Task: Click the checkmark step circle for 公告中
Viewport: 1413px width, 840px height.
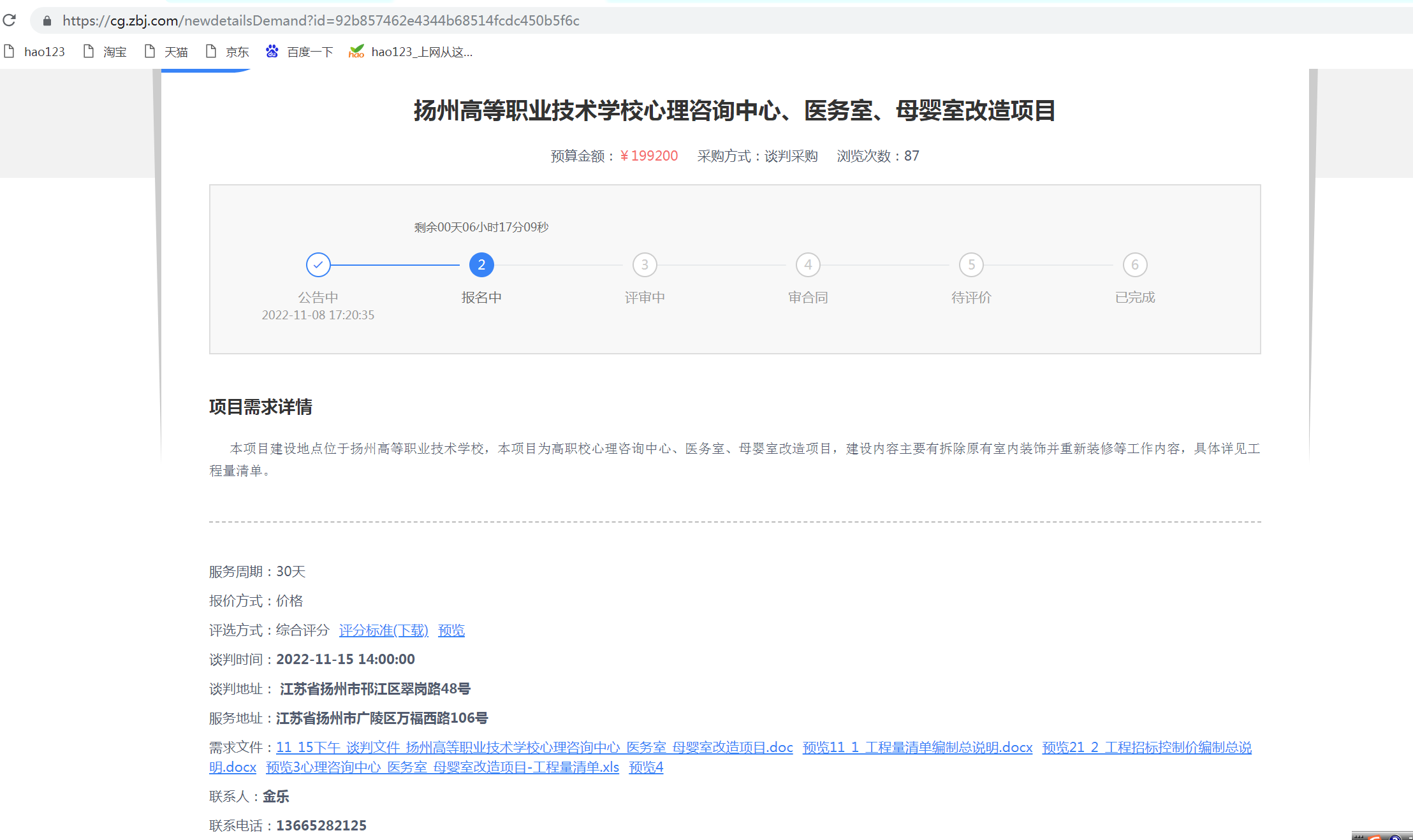Action: click(x=318, y=264)
